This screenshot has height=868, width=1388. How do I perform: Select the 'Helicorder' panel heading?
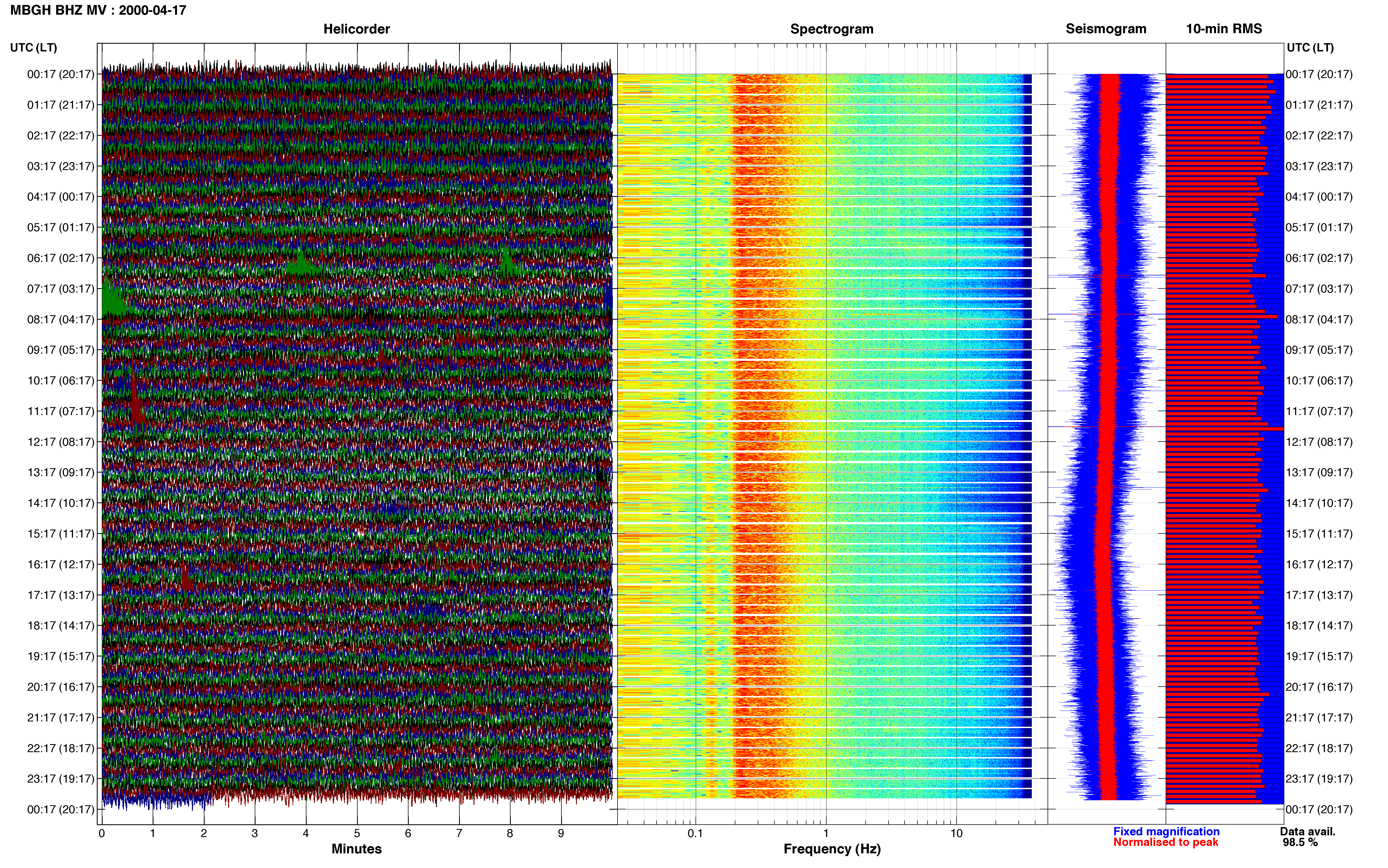pos(356,29)
